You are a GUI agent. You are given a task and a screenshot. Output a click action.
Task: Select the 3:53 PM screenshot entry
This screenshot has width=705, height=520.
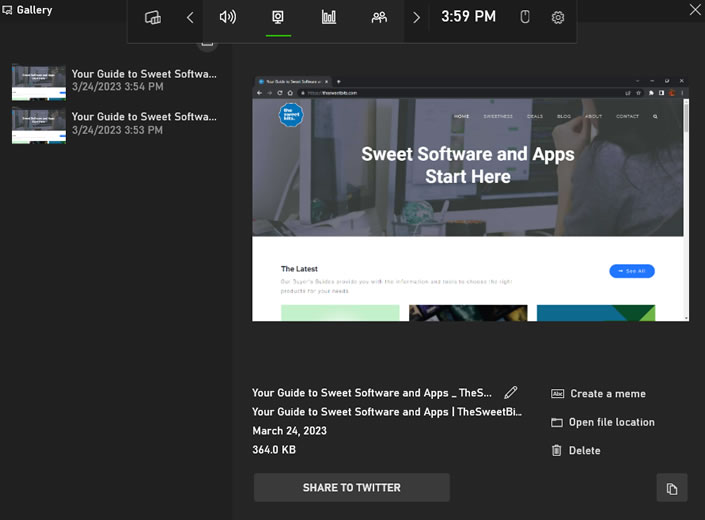pyautogui.click(x=115, y=124)
